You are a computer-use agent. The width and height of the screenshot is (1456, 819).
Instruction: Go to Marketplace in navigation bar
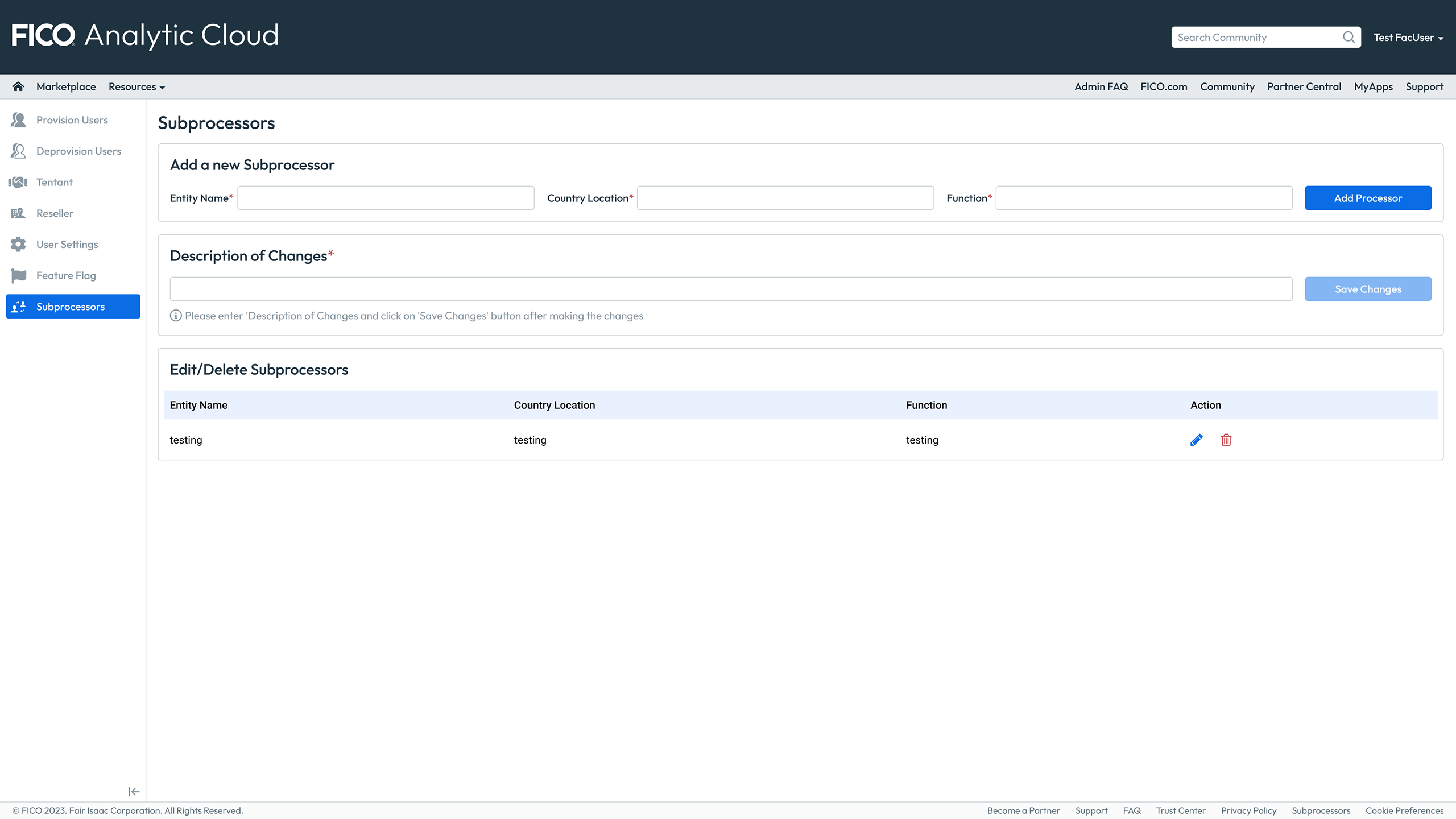66,87
